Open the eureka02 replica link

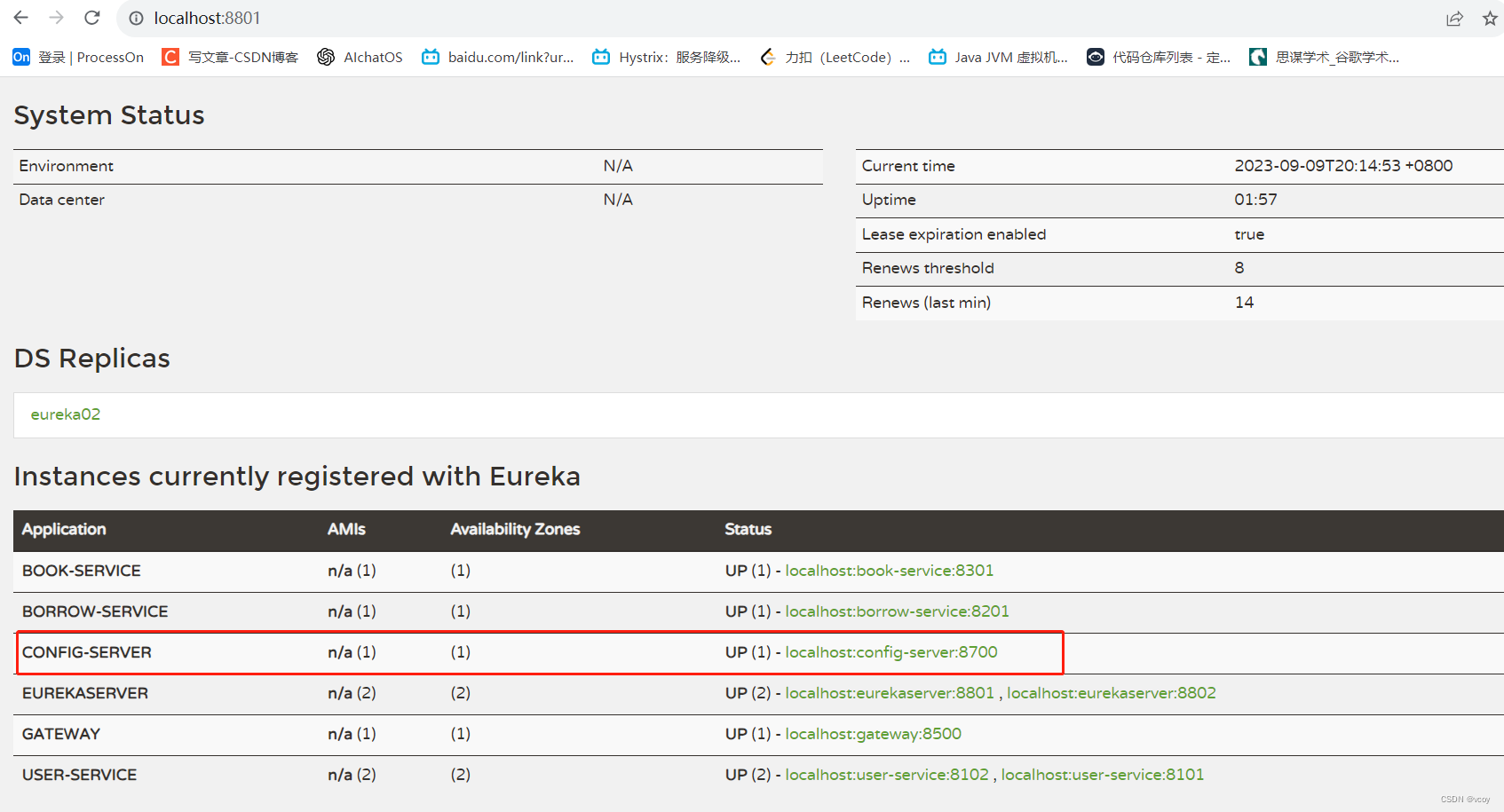point(66,414)
